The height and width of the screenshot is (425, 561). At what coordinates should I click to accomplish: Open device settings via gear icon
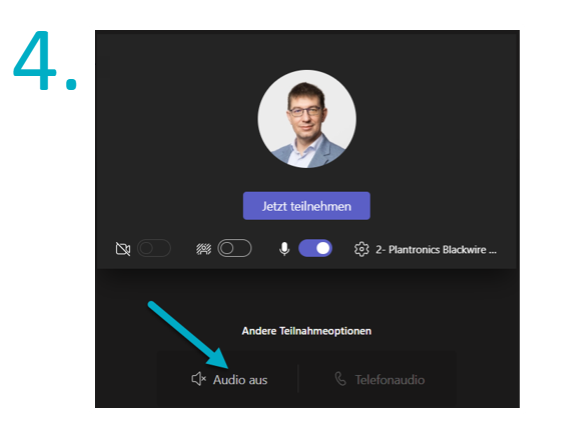coord(361,249)
